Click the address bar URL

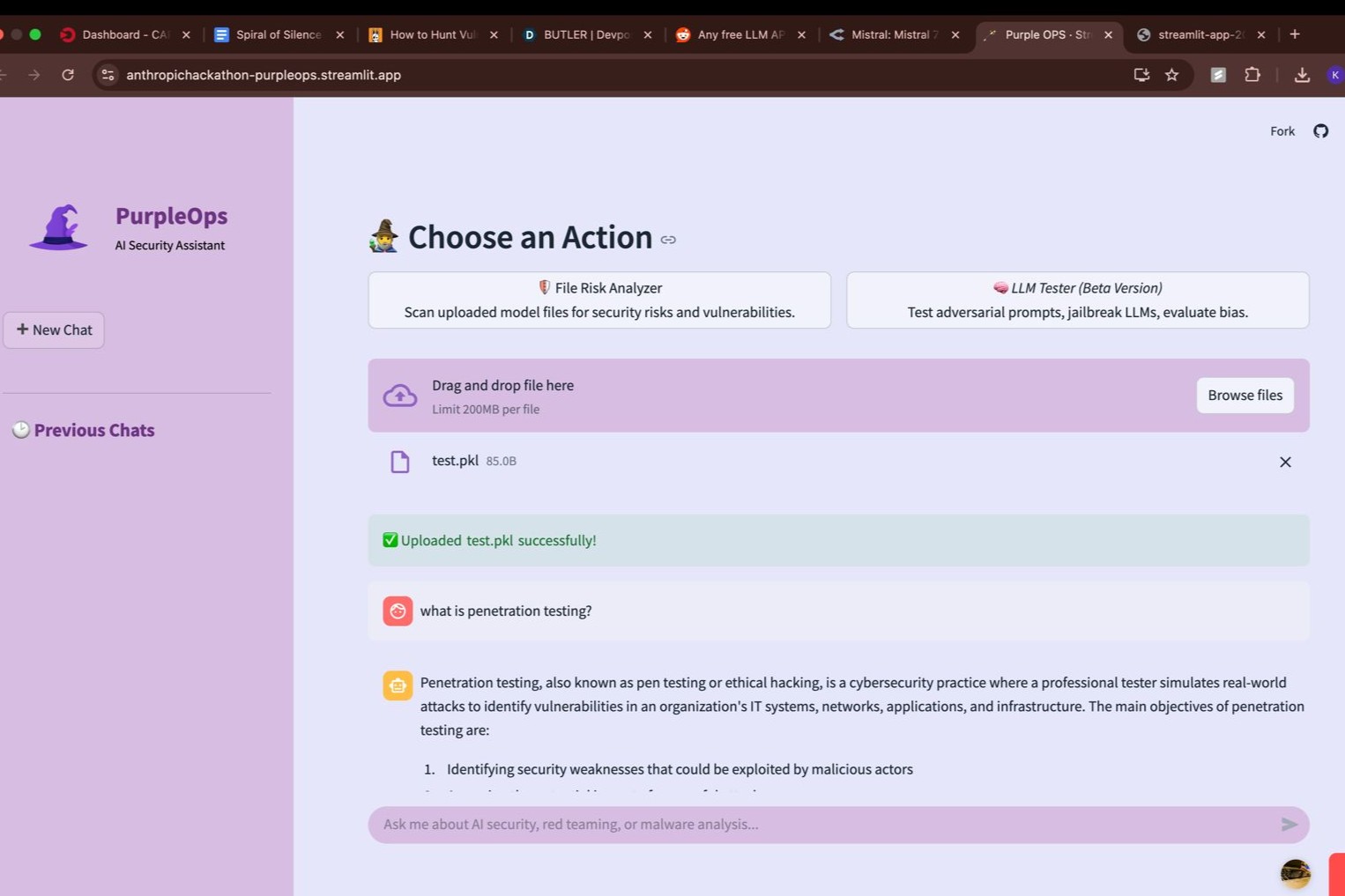pyautogui.click(x=264, y=75)
